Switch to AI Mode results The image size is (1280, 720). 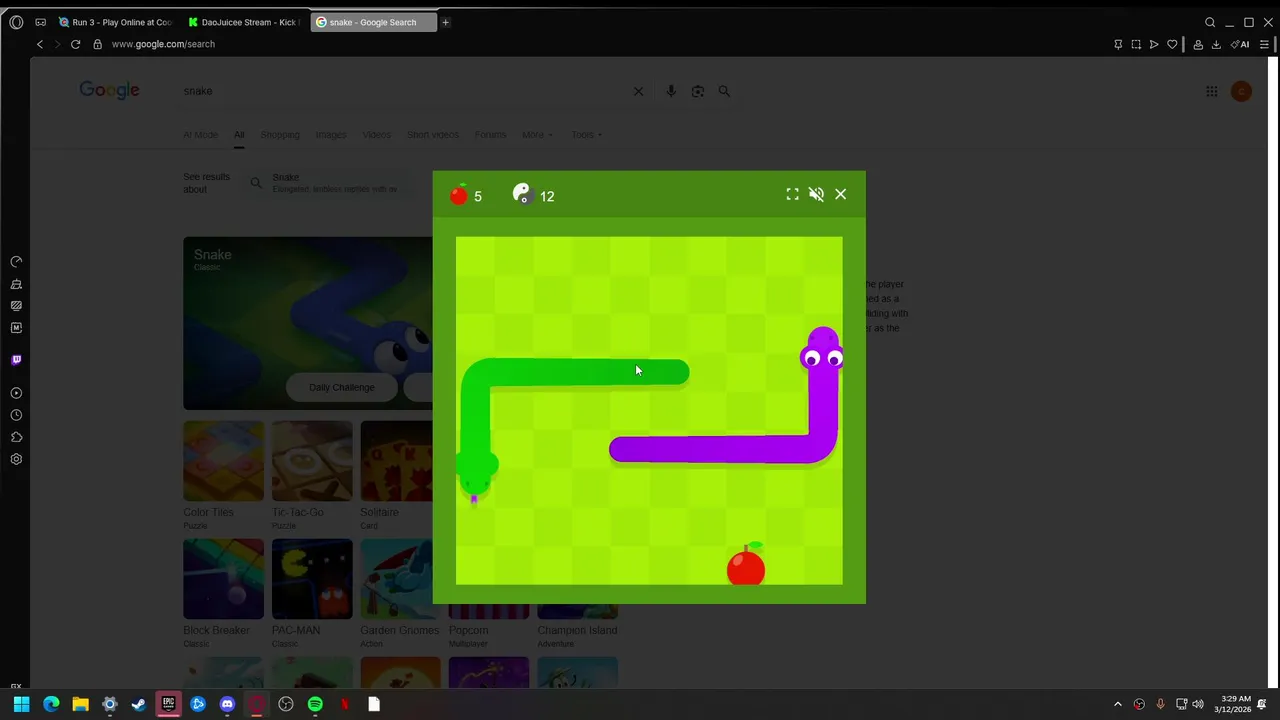(200, 135)
